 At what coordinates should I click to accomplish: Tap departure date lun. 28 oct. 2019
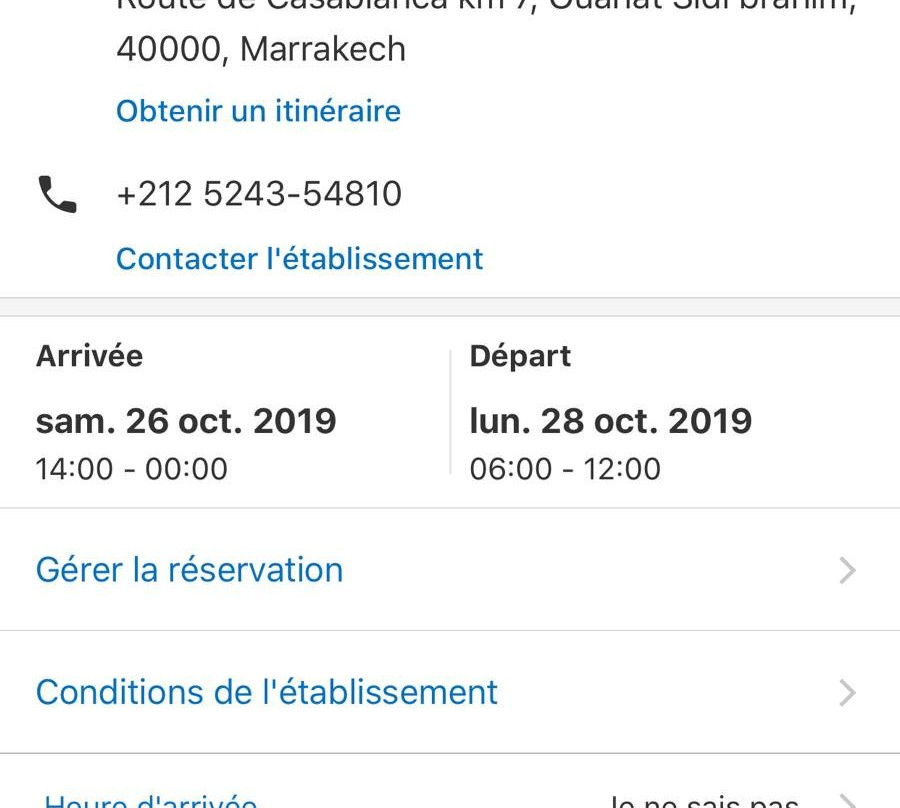tap(610, 421)
